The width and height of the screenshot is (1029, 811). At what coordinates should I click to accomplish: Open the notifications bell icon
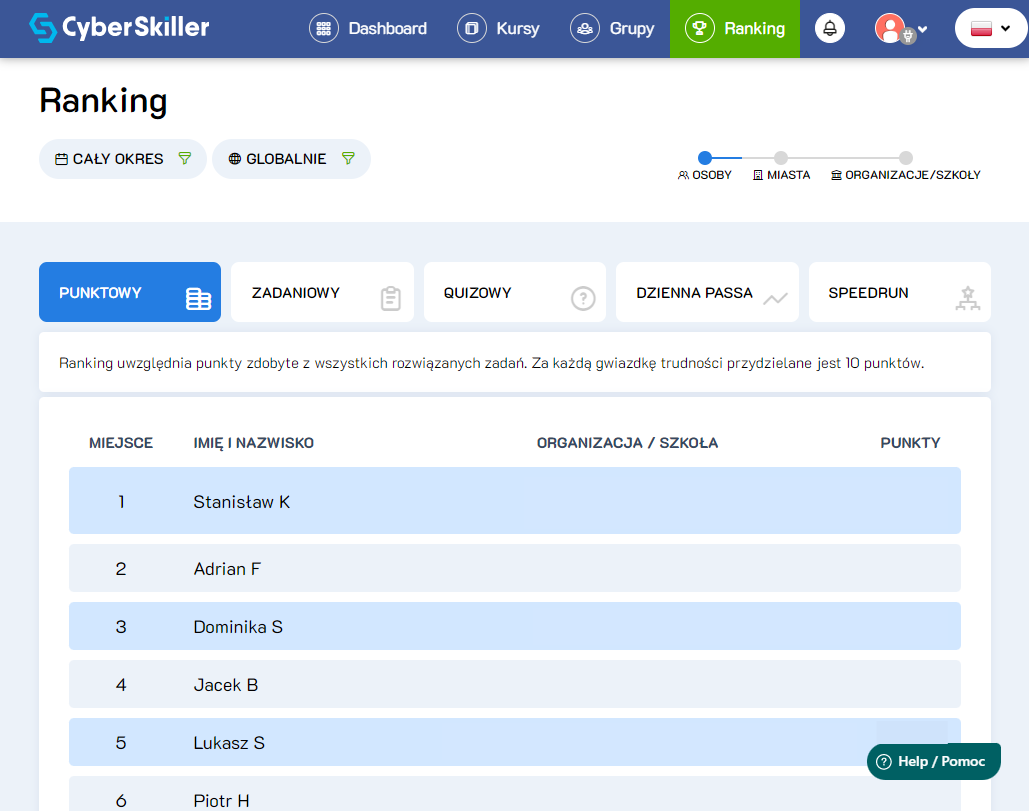(829, 28)
